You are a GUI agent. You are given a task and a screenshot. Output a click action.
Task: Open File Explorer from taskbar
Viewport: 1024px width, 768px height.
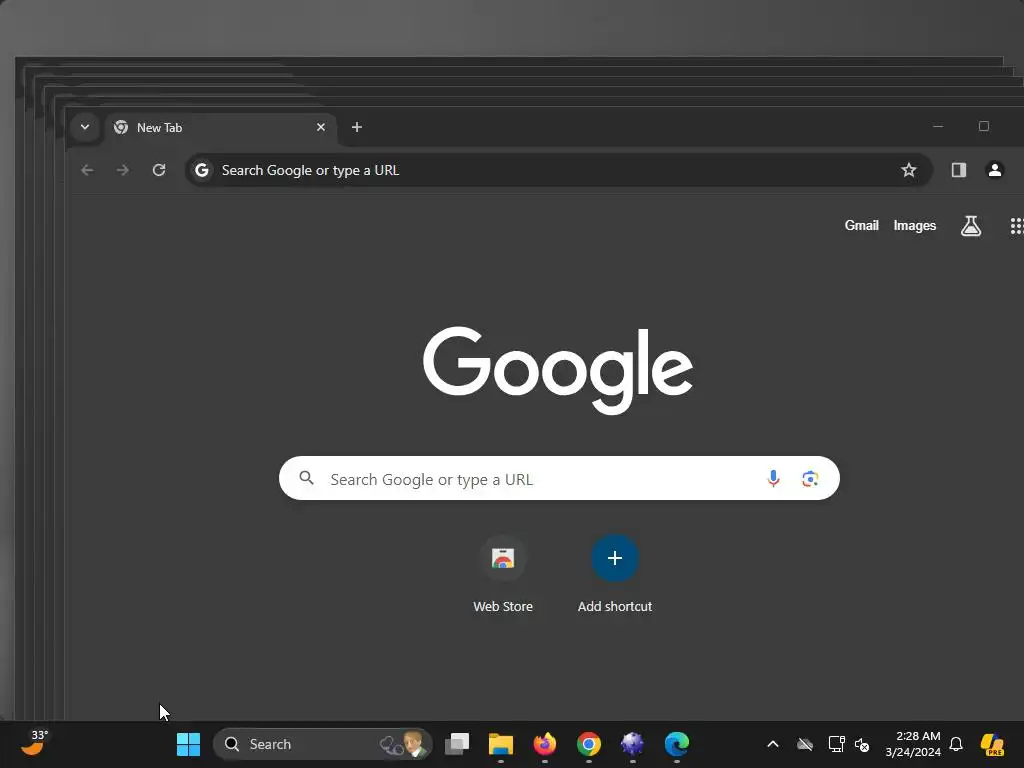point(501,744)
